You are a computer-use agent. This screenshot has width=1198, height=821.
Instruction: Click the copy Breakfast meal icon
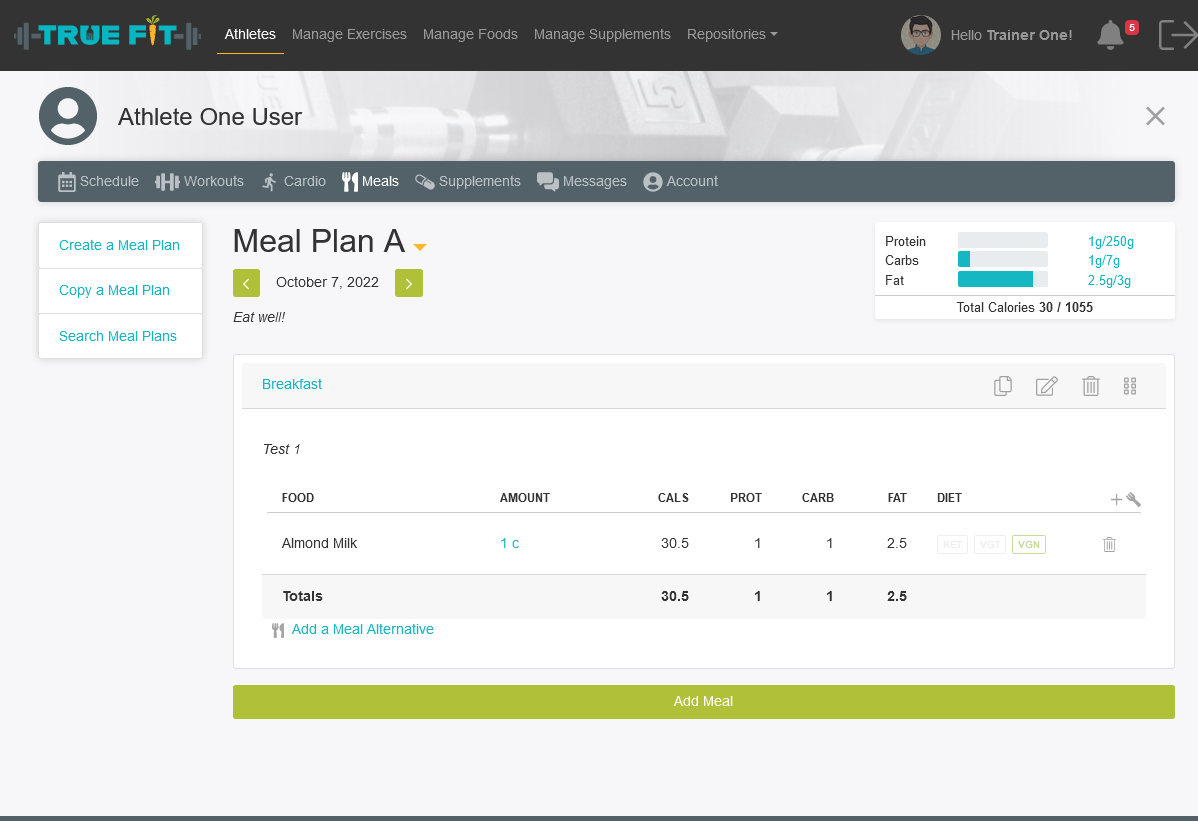(1003, 386)
